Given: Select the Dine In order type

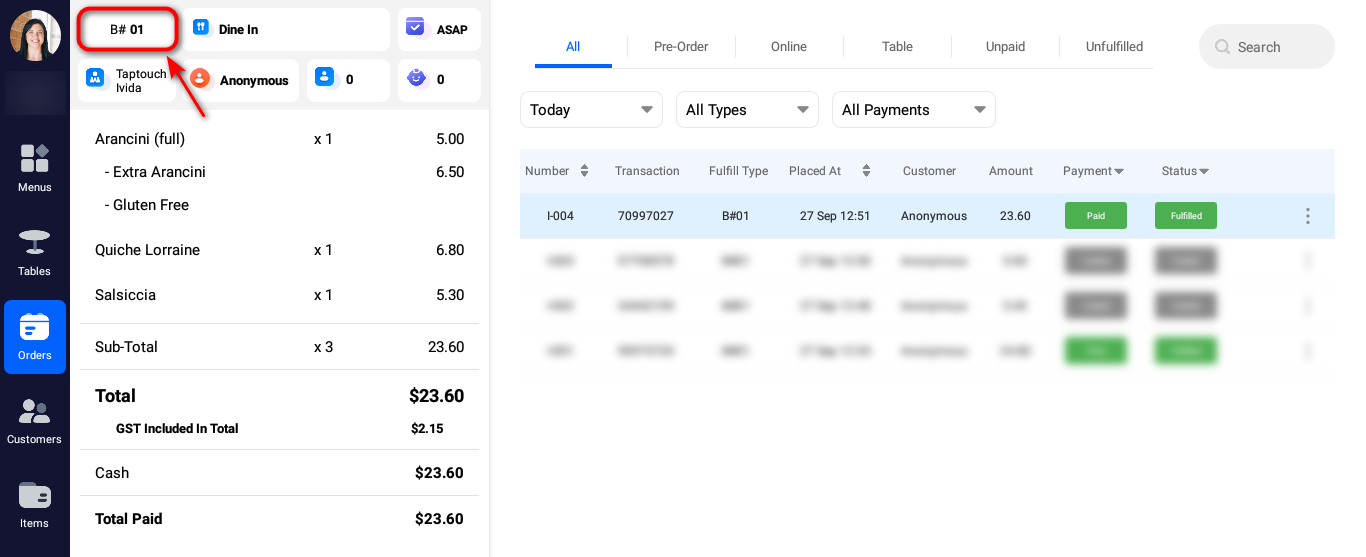Looking at the screenshot, I should pyautogui.click(x=286, y=30).
